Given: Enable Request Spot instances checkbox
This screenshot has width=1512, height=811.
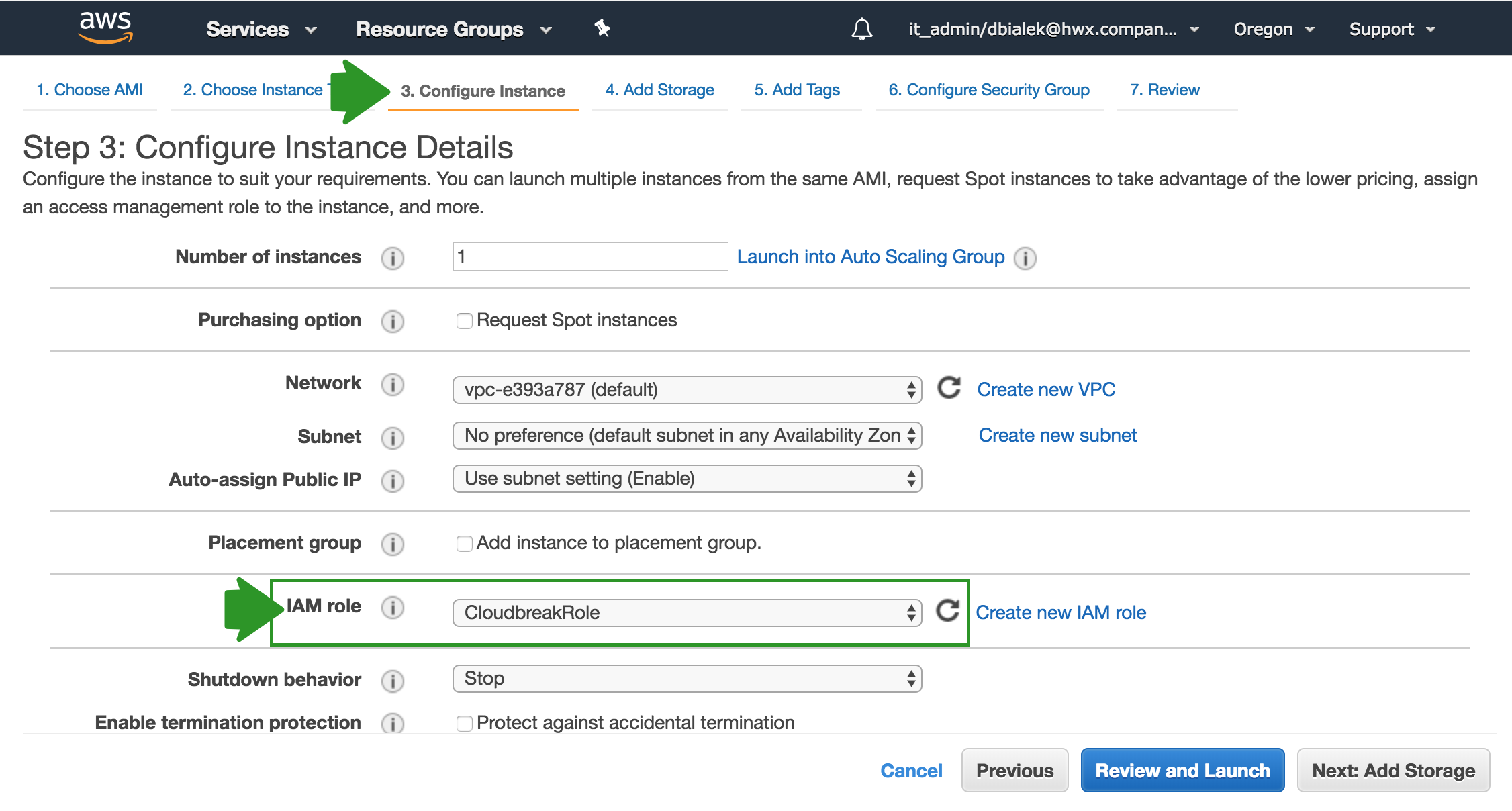Looking at the screenshot, I should (x=464, y=321).
